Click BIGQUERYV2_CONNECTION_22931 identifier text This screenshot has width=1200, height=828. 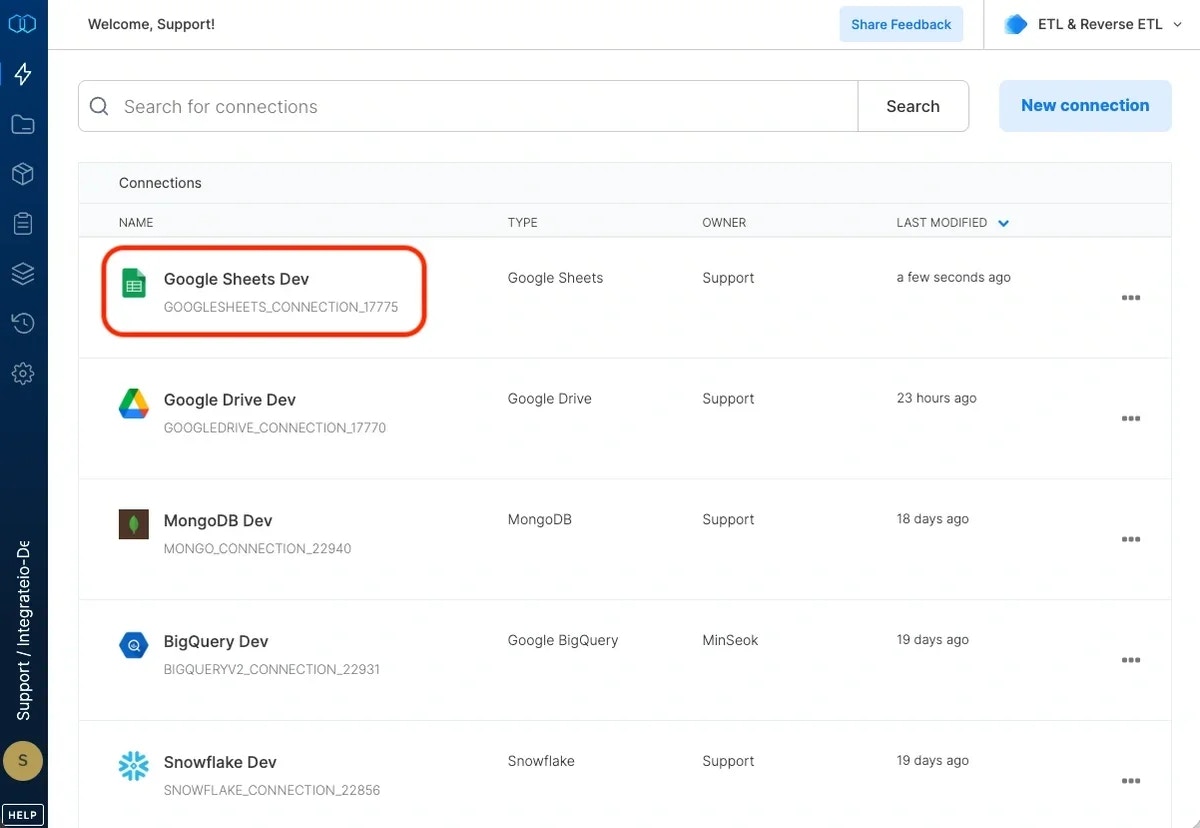[x=272, y=669]
